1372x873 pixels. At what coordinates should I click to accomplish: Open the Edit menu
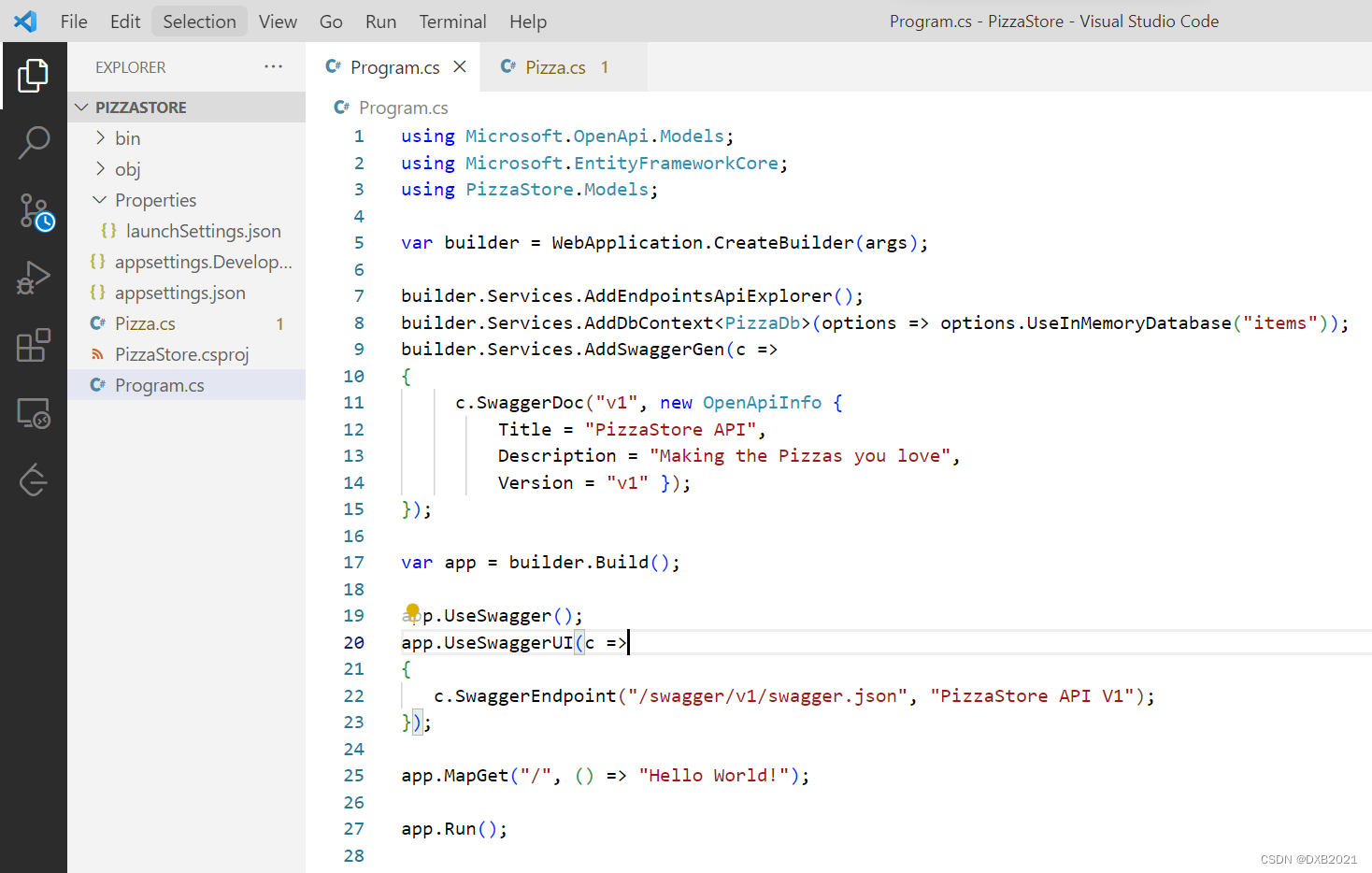(124, 21)
